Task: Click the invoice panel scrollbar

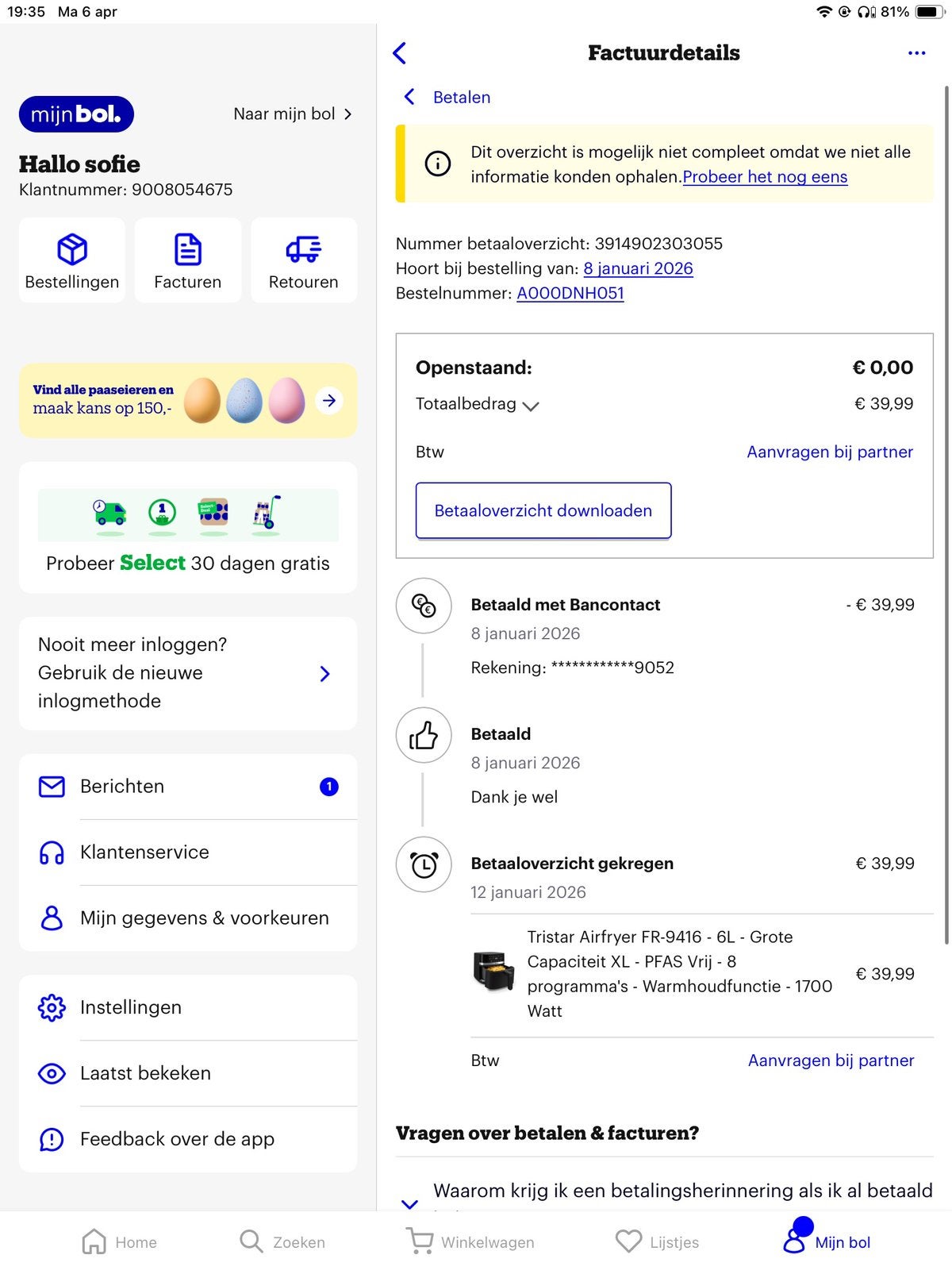Action: coord(946,516)
